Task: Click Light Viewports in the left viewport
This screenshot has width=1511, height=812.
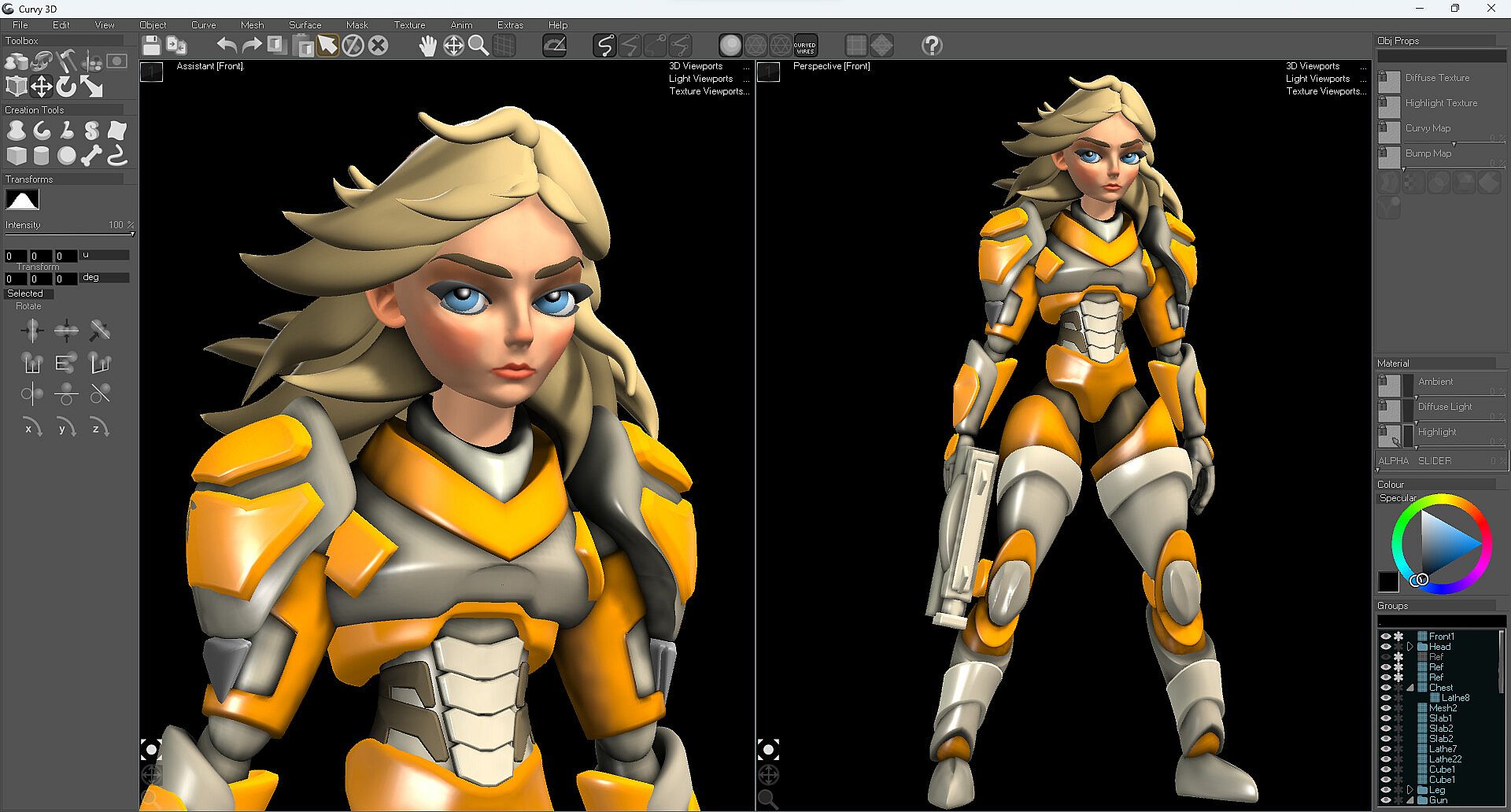Action: [x=700, y=79]
